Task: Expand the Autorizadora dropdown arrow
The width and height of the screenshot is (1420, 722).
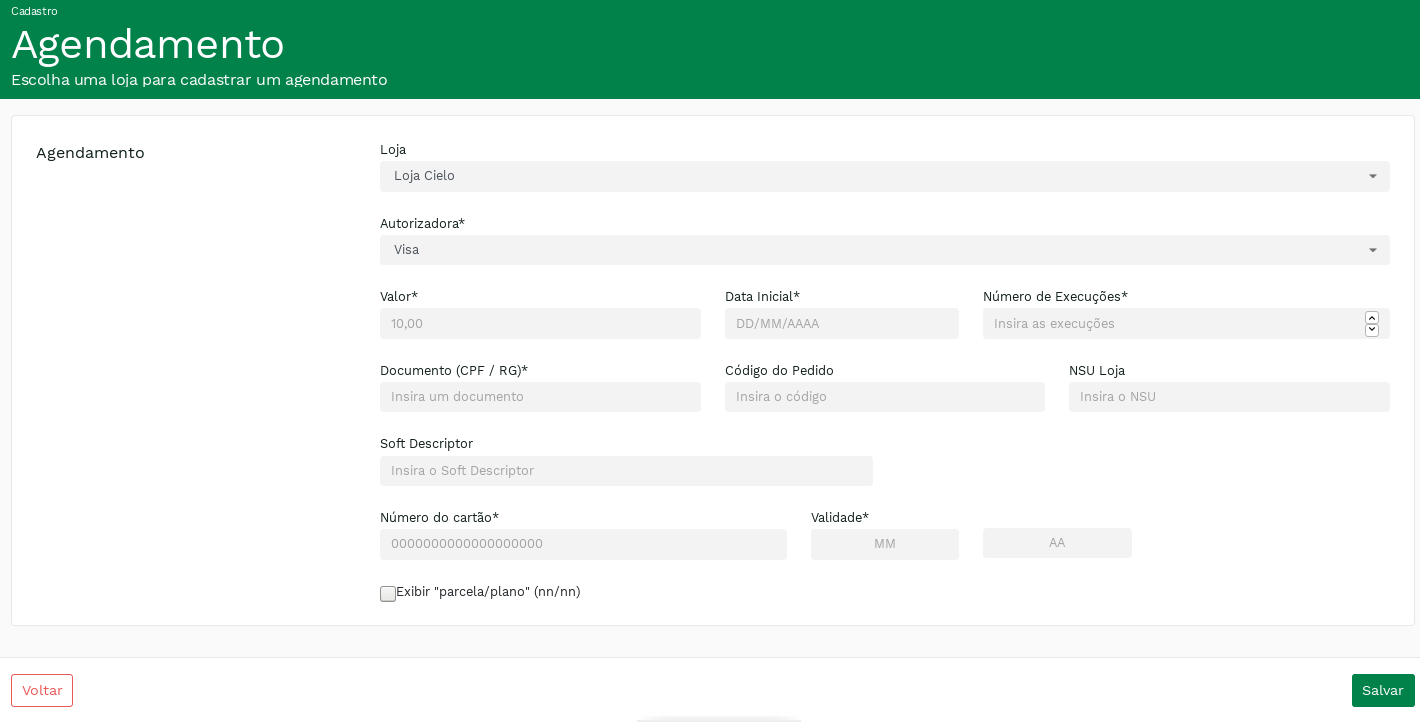Action: pyautogui.click(x=1372, y=251)
